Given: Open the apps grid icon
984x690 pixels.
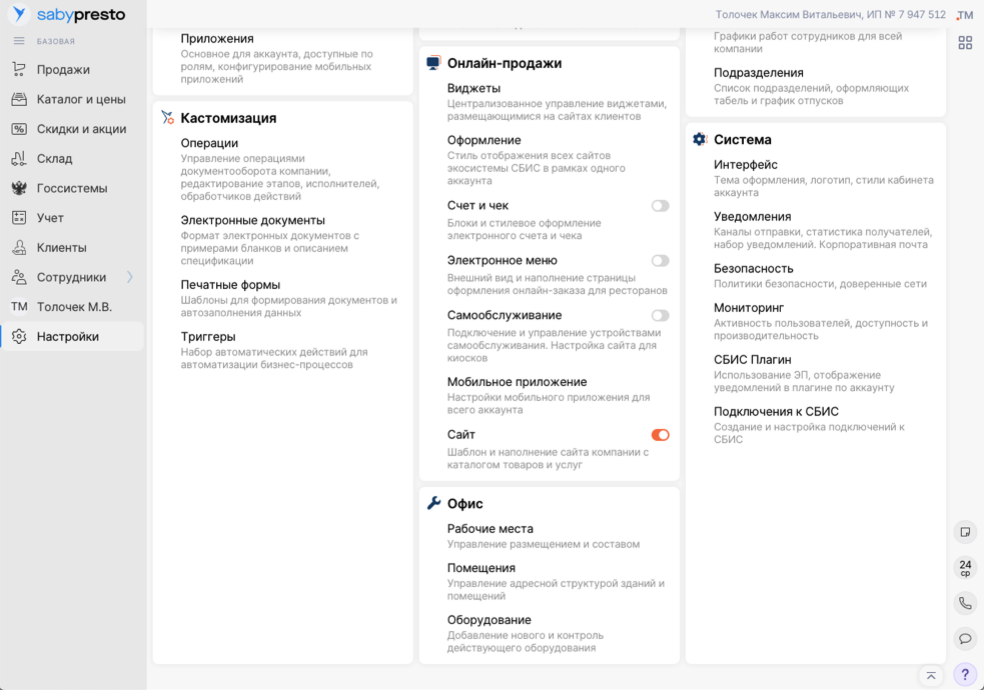Looking at the screenshot, I should click(965, 43).
